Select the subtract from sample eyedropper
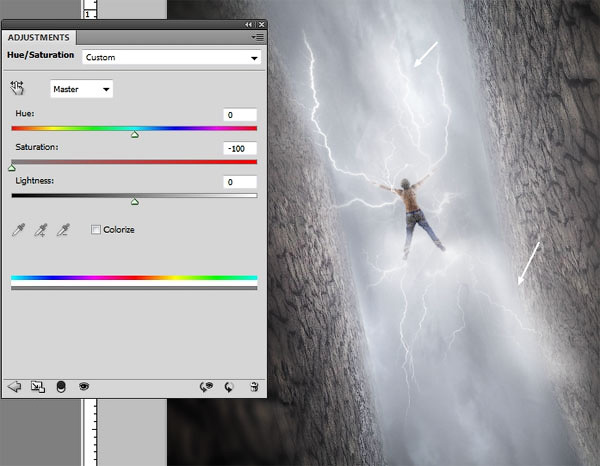This screenshot has width=600, height=466. 64,230
